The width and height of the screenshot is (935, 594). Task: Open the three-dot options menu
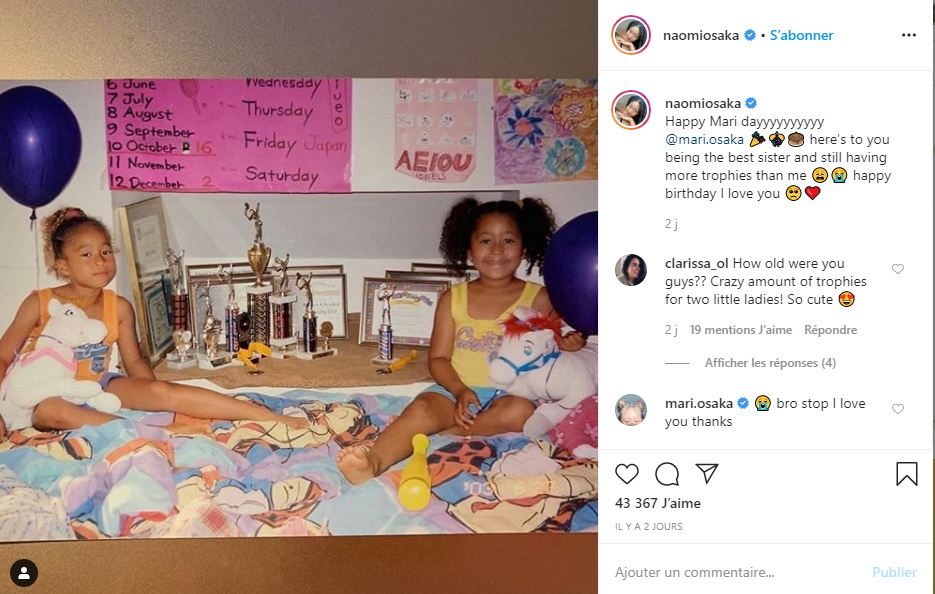(x=909, y=35)
